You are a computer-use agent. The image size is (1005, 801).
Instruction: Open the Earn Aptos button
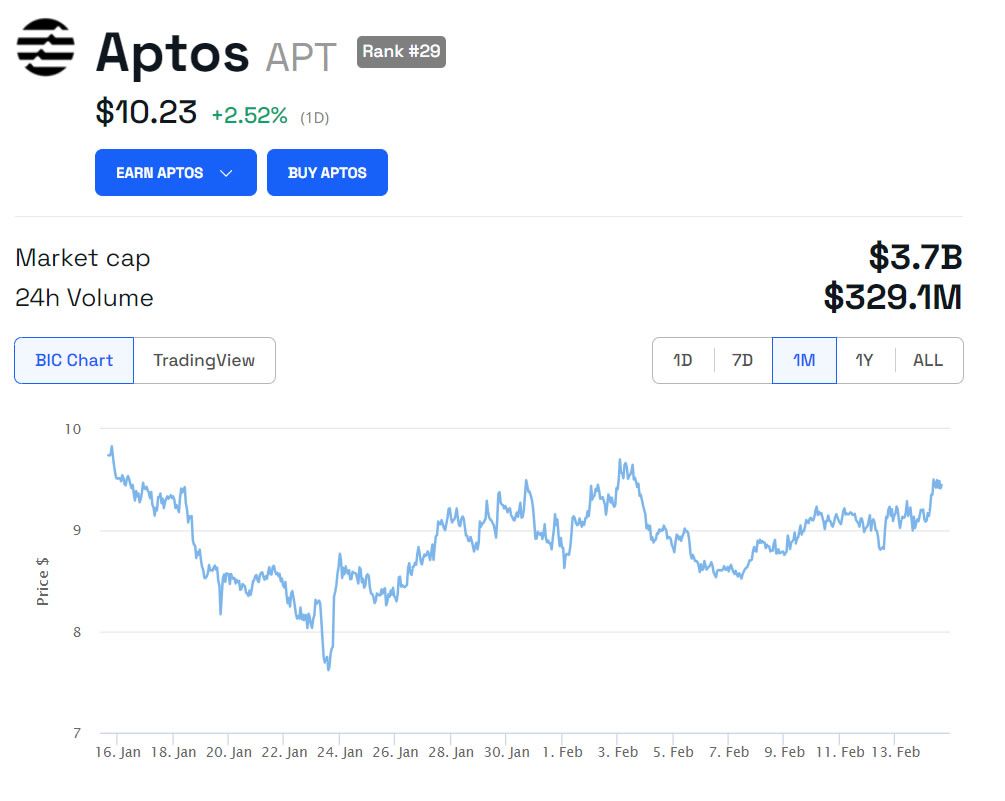pyautogui.click(x=160, y=173)
